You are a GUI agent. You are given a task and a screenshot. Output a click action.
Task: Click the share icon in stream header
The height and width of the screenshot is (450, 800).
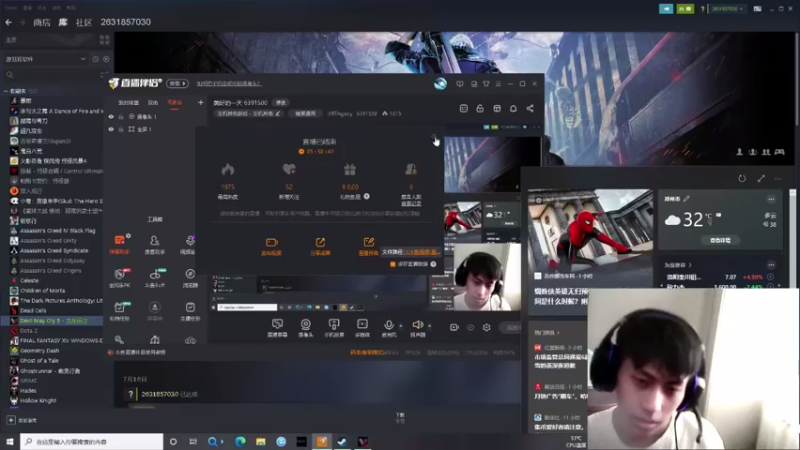point(530,108)
